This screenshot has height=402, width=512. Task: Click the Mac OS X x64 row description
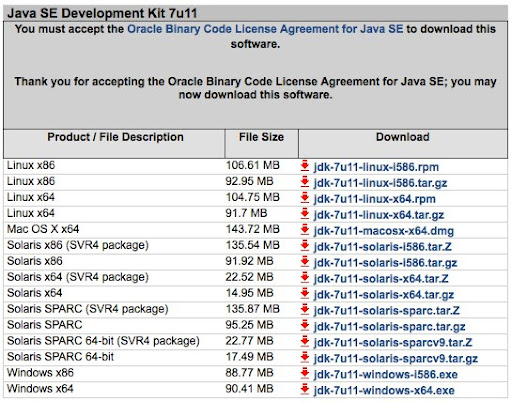click(x=43, y=229)
